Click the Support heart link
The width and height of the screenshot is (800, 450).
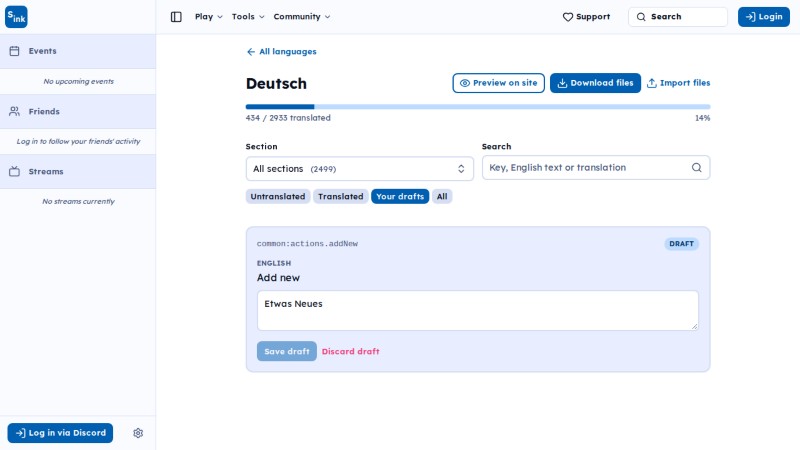586,17
